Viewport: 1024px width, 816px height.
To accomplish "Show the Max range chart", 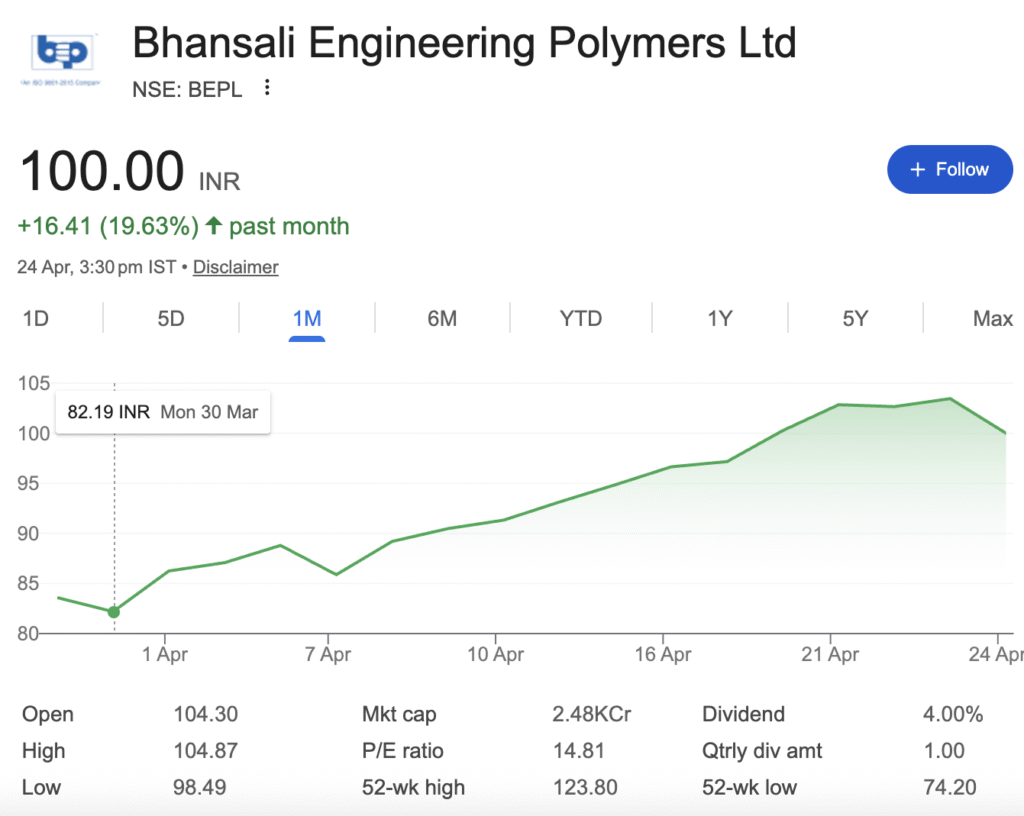I will [x=992, y=319].
